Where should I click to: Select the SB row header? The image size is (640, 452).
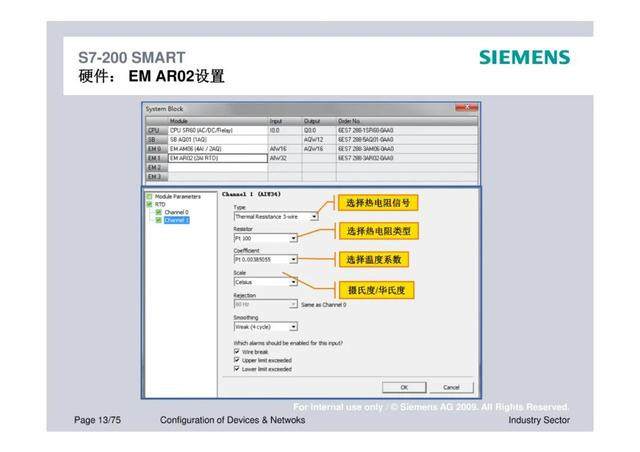(x=157, y=140)
